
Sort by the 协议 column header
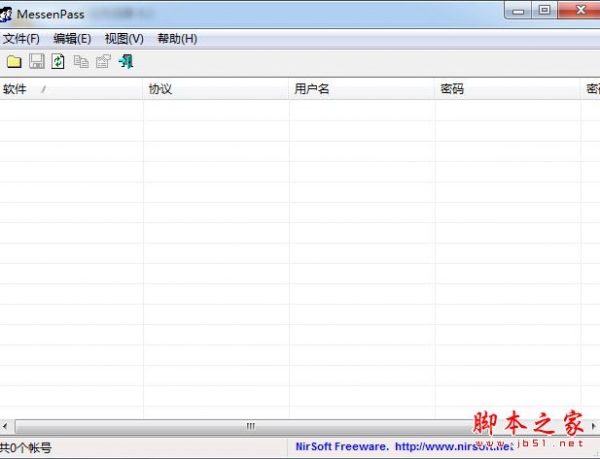pyautogui.click(x=216, y=89)
